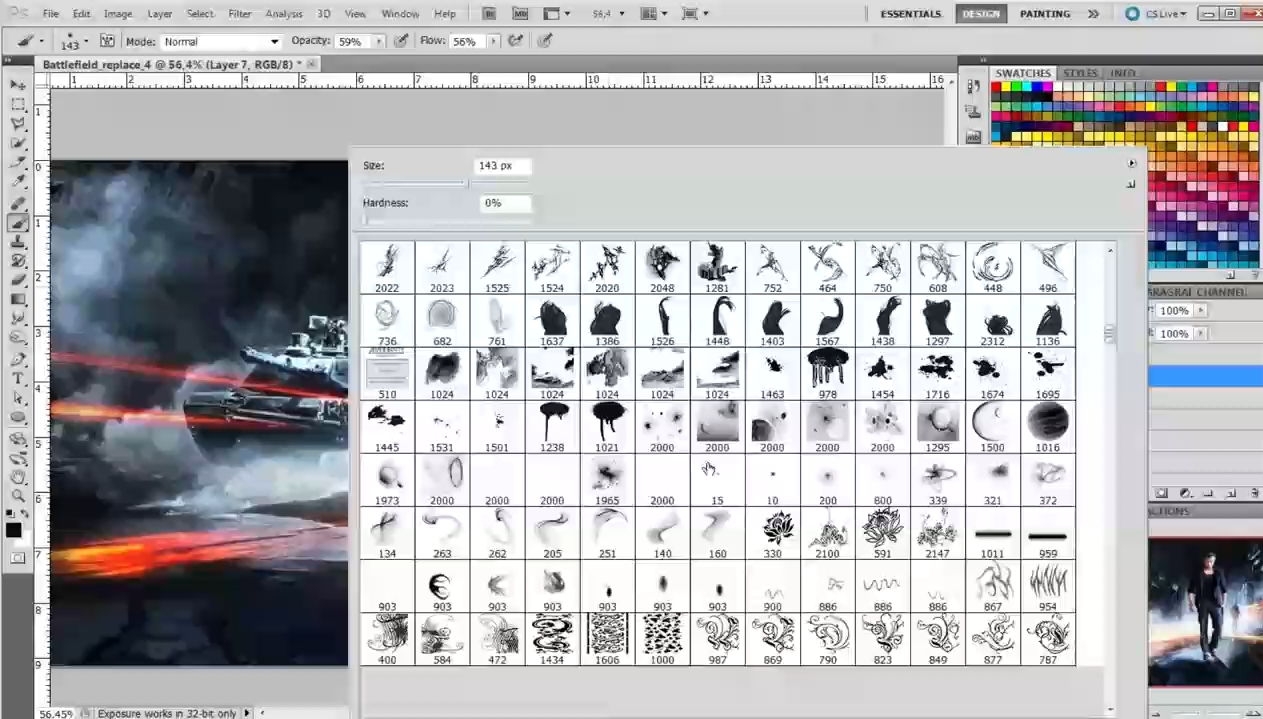Select the Path Selection tool

click(x=18, y=398)
